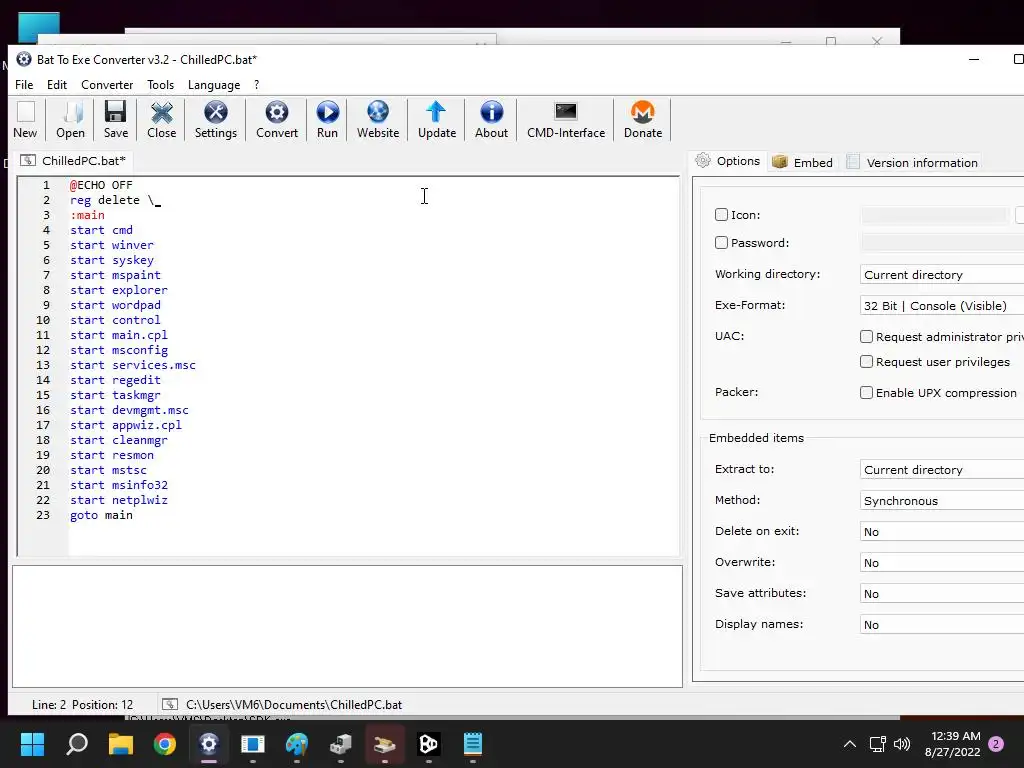Click the Update arrow icon

(x=437, y=120)
